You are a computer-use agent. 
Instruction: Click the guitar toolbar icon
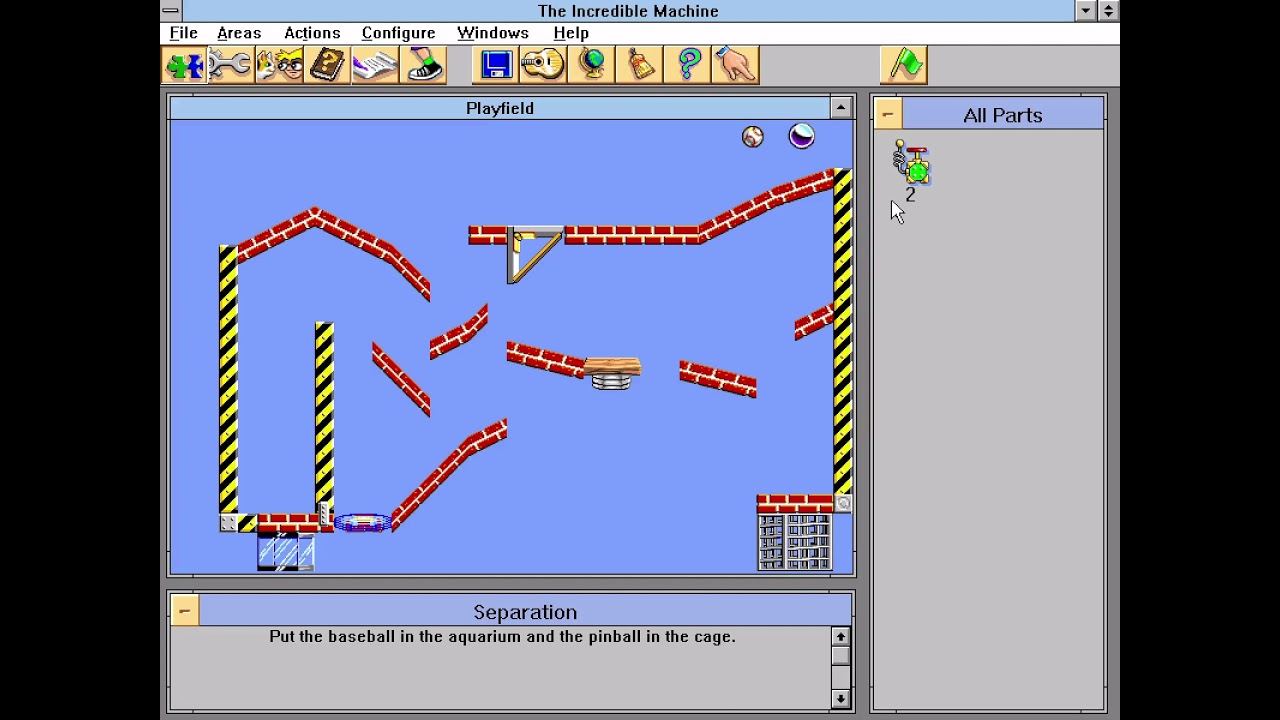tap(543, 65)
